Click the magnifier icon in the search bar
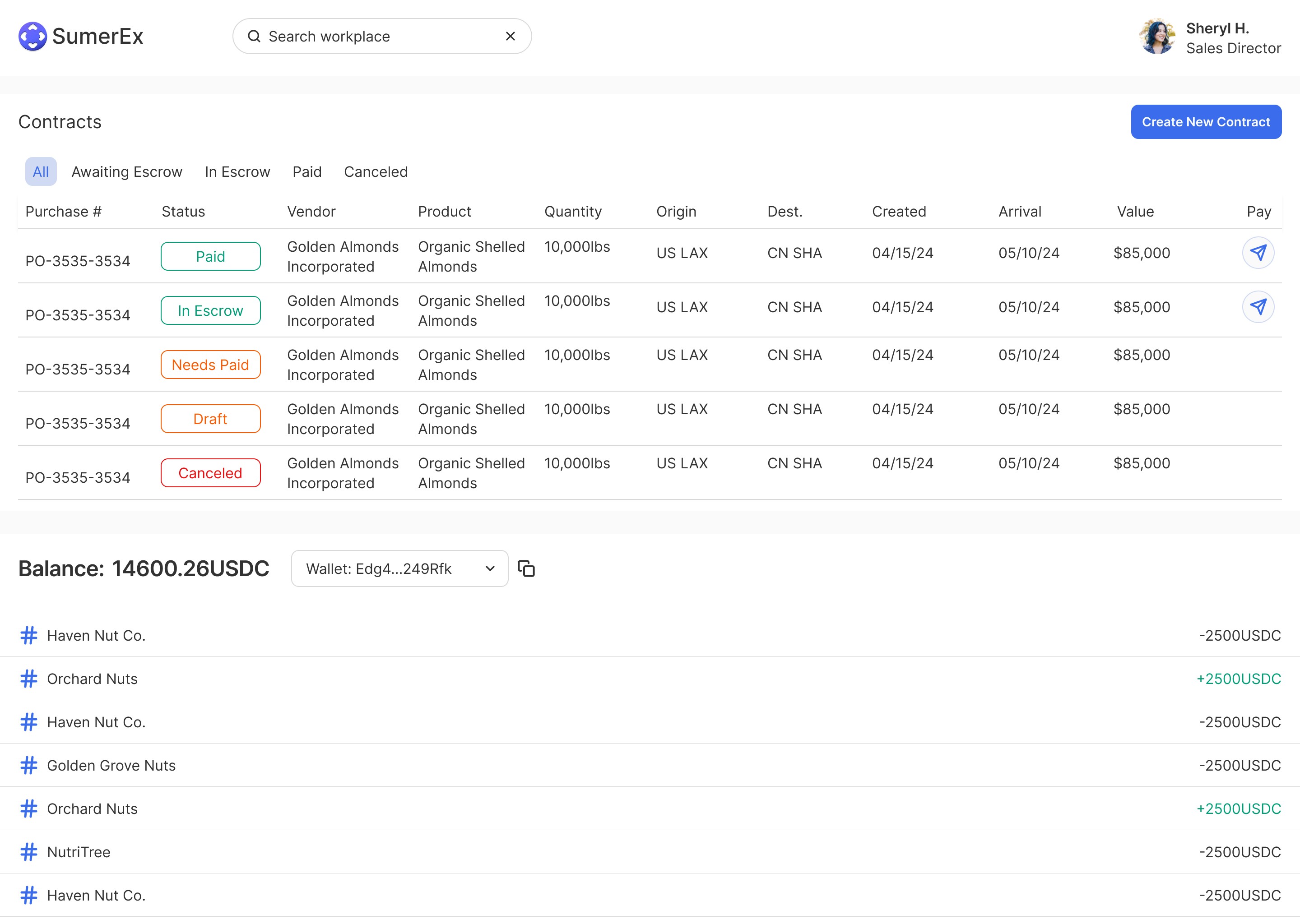Viewport: 1300px width, 924px height. tap(254, 37)
